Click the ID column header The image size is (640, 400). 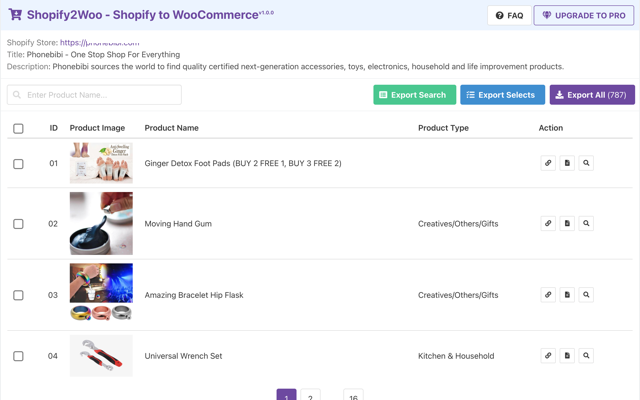[53, 128]
